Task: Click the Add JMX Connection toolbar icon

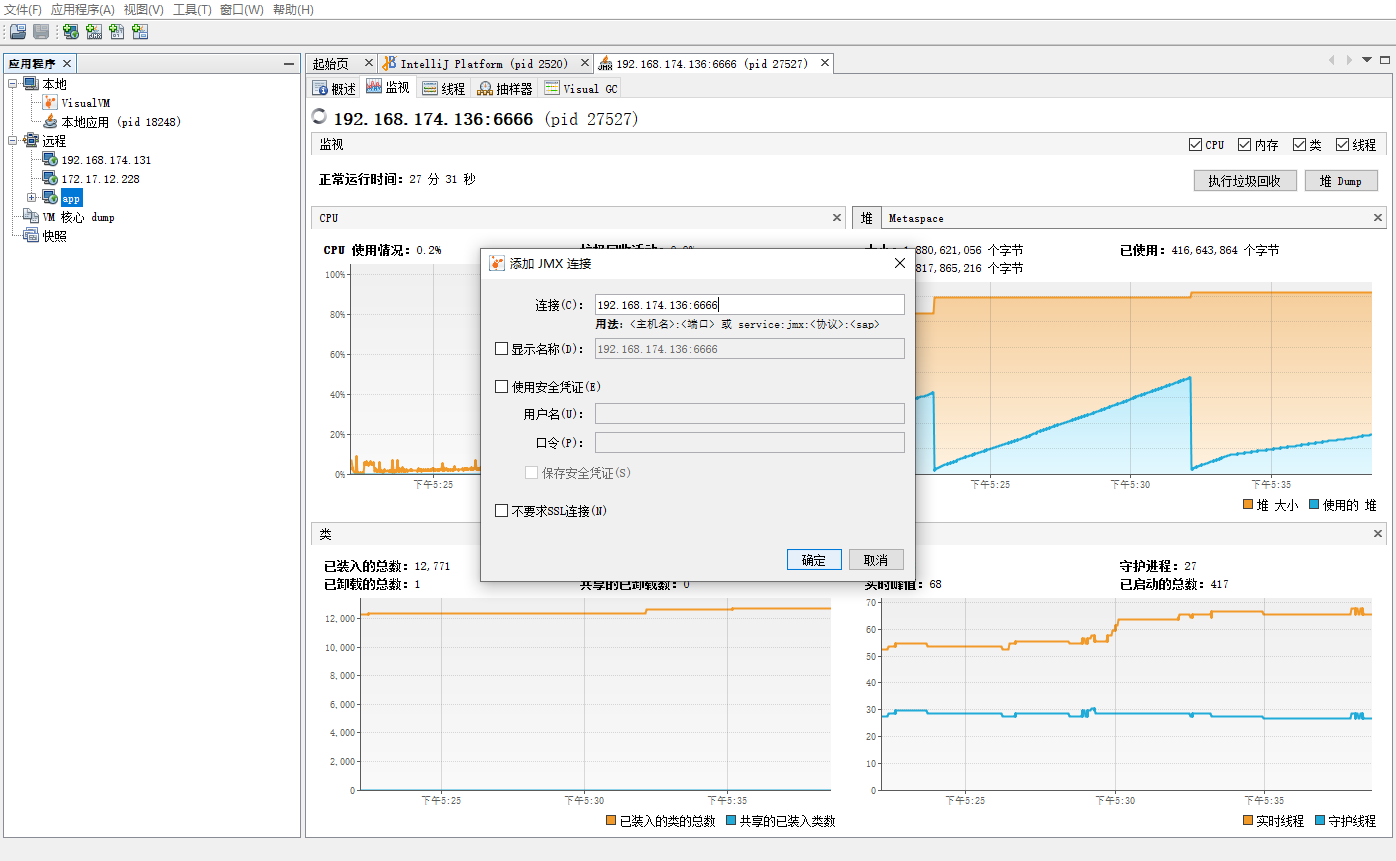Action: click(94, 32)
